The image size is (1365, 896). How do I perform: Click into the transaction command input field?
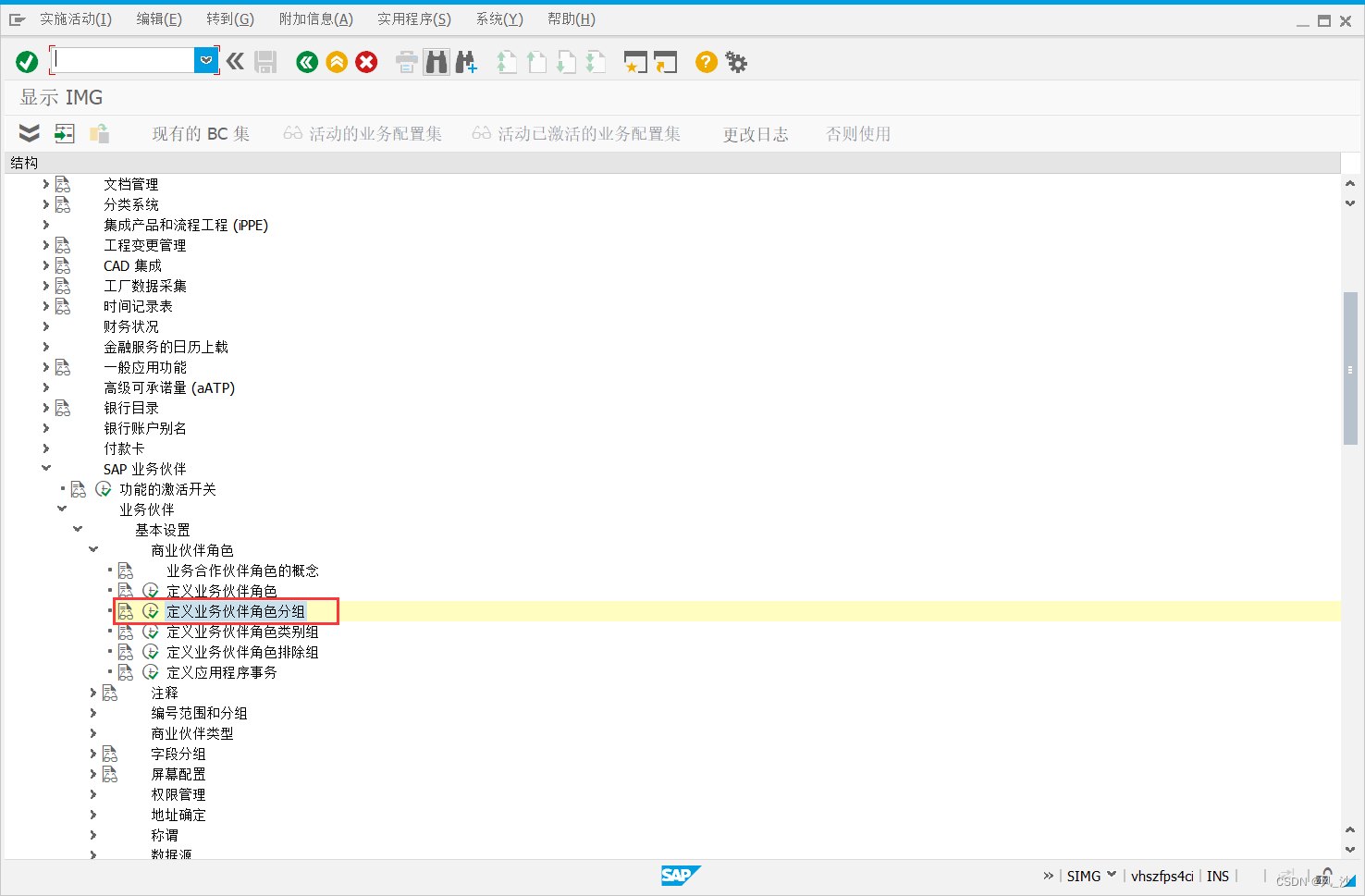pos(123,60)
